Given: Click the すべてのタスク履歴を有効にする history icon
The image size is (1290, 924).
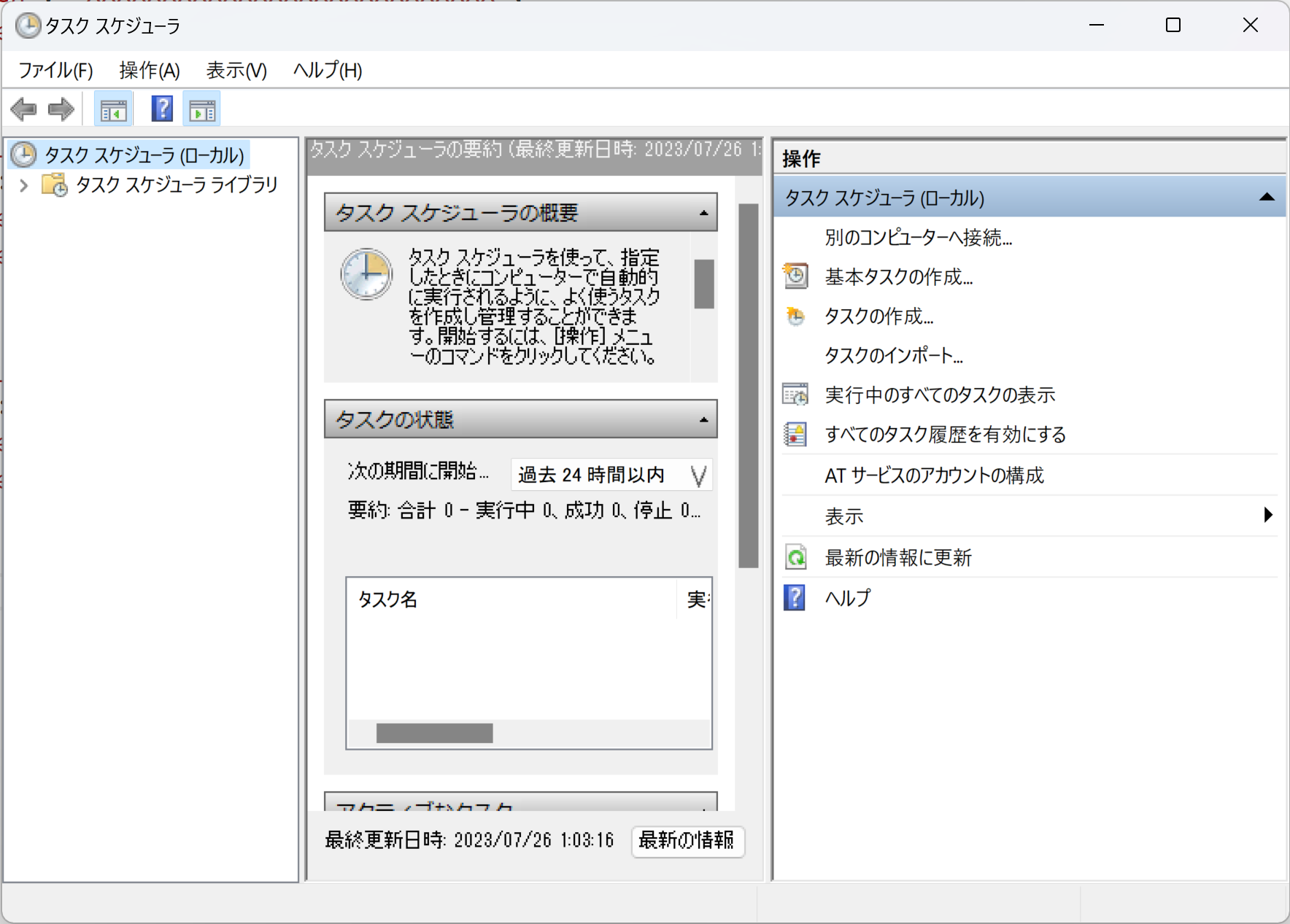Looking at the screenshot, I should 795,433.
